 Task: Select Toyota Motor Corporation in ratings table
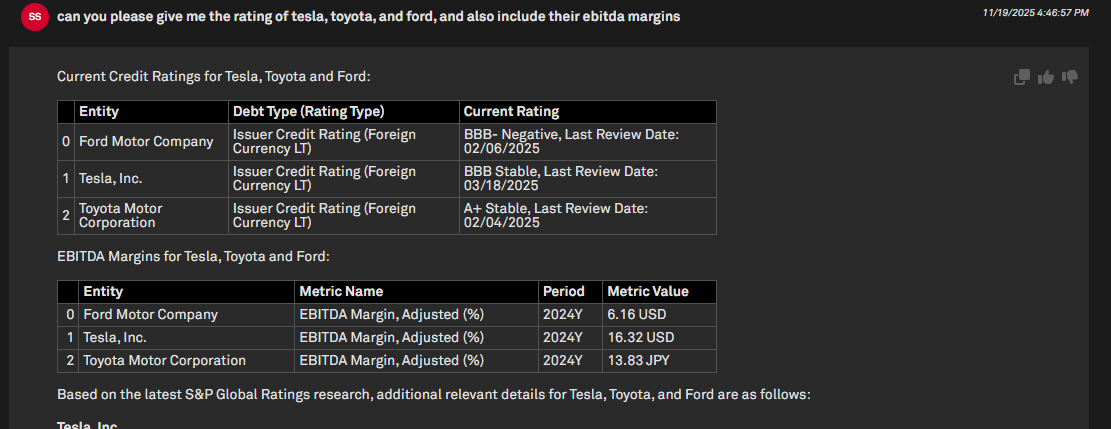point(121,215)
